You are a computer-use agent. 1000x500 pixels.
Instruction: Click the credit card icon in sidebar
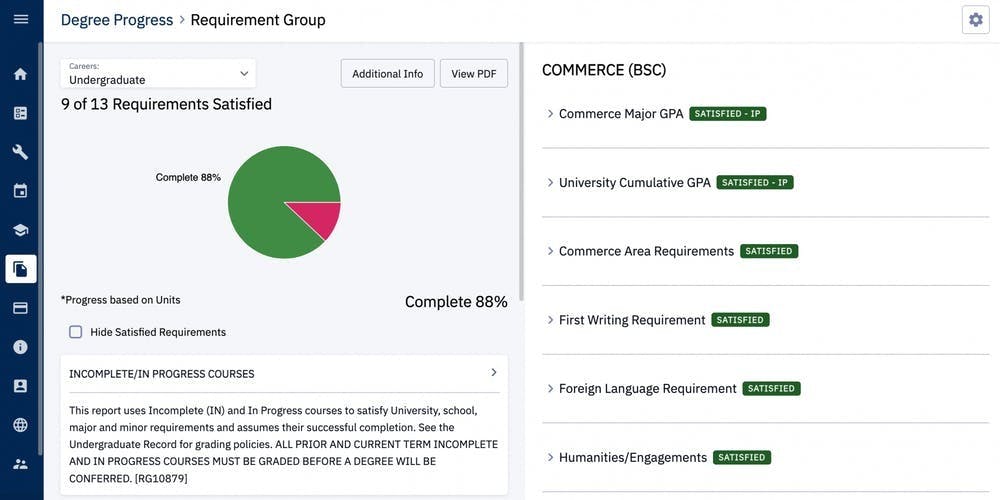pos(20,308)
